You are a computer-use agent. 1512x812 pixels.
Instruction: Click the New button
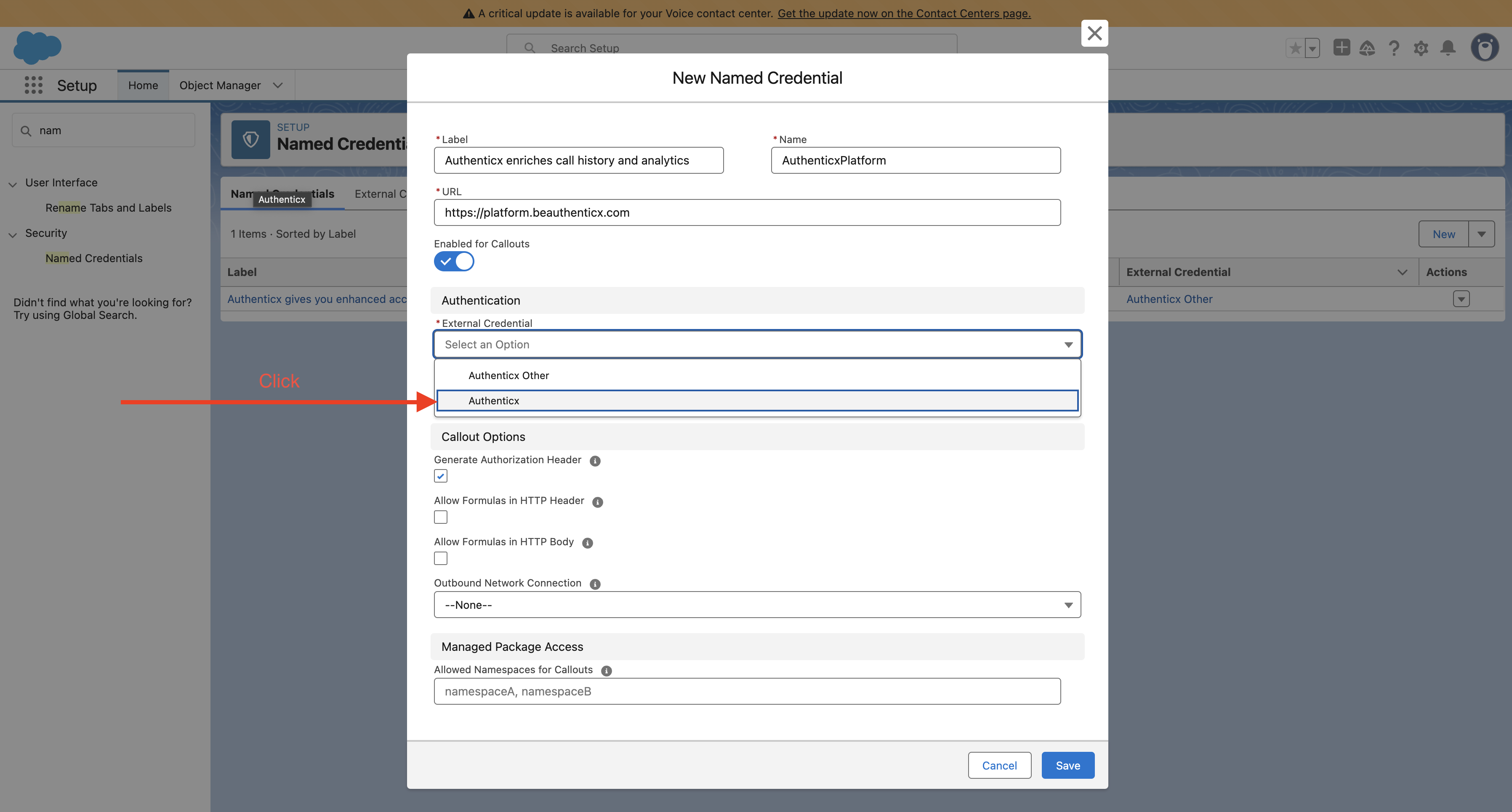tap(1443, 234)
